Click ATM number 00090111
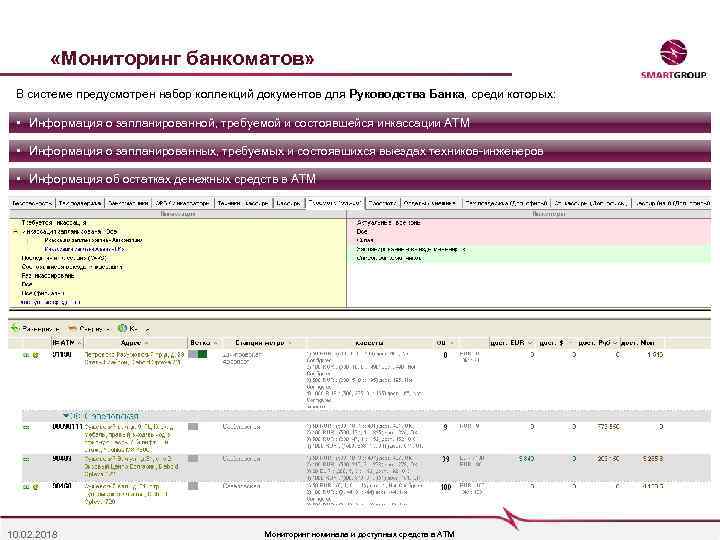 pos(67,427)
